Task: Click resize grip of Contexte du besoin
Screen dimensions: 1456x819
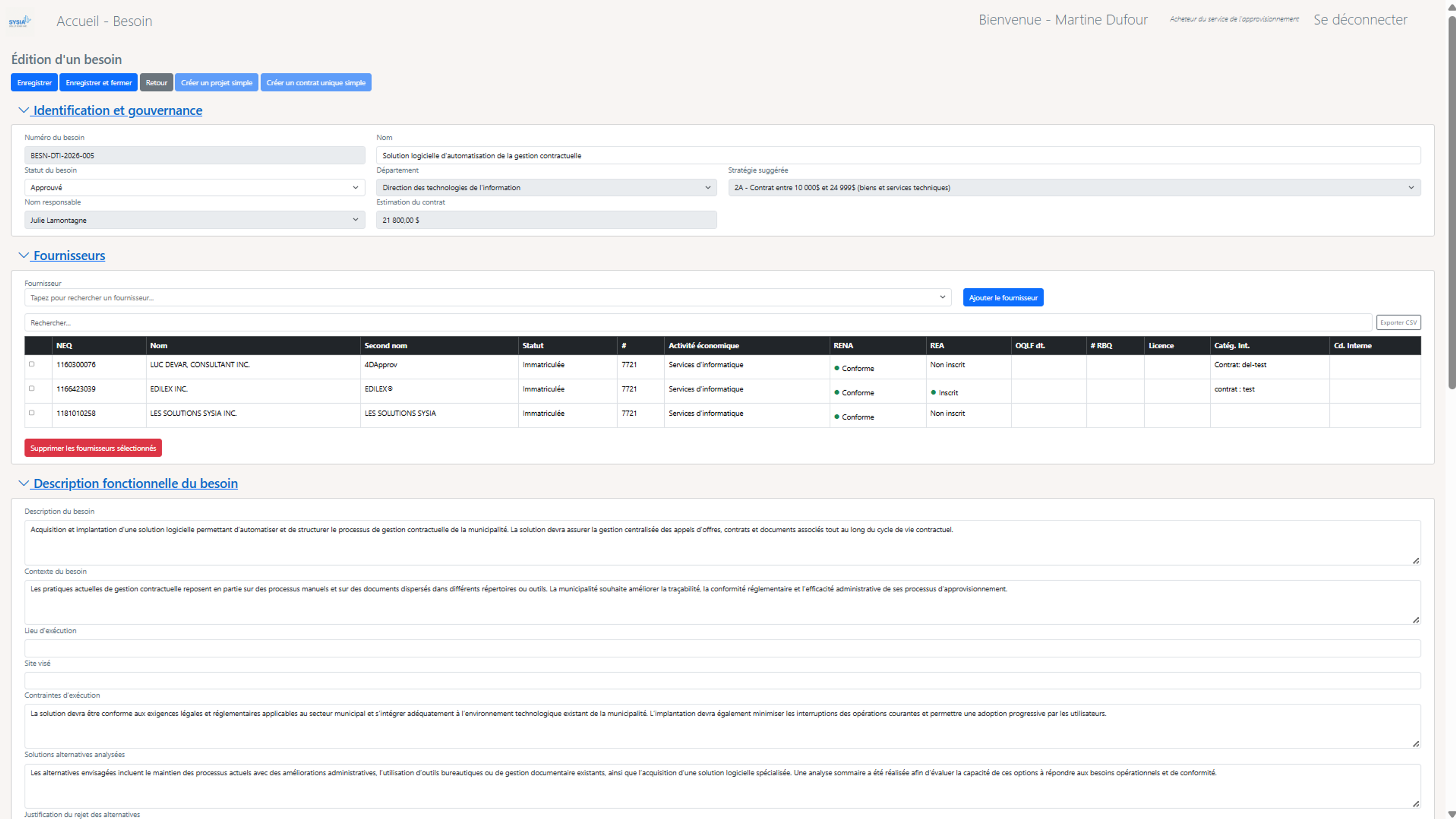Action: 1415,620
